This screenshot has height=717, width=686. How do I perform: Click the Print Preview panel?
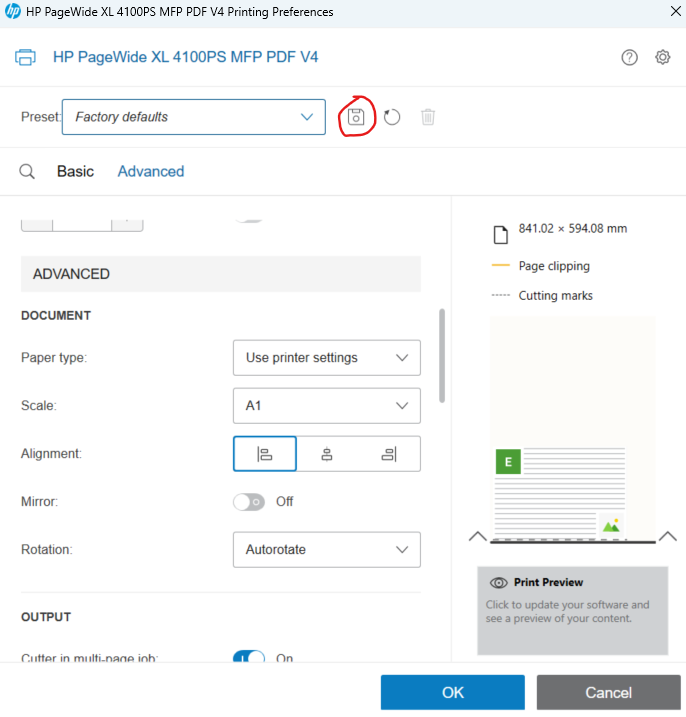point(573,611)
